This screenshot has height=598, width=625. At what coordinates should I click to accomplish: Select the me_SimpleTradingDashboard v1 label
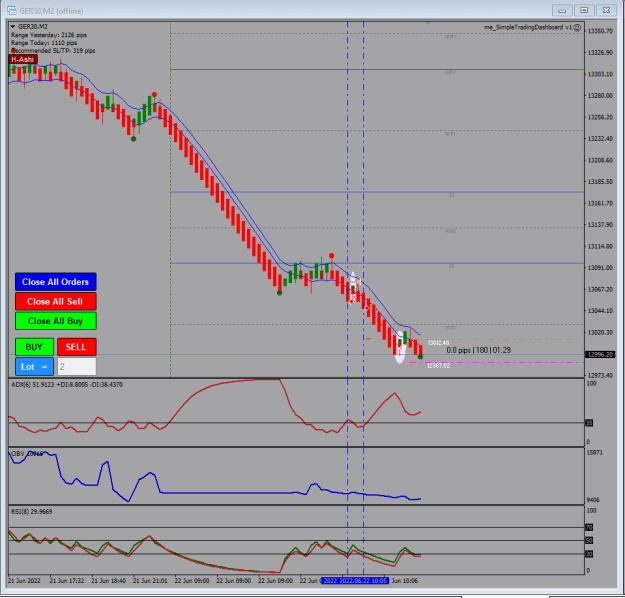coord(528,27)
